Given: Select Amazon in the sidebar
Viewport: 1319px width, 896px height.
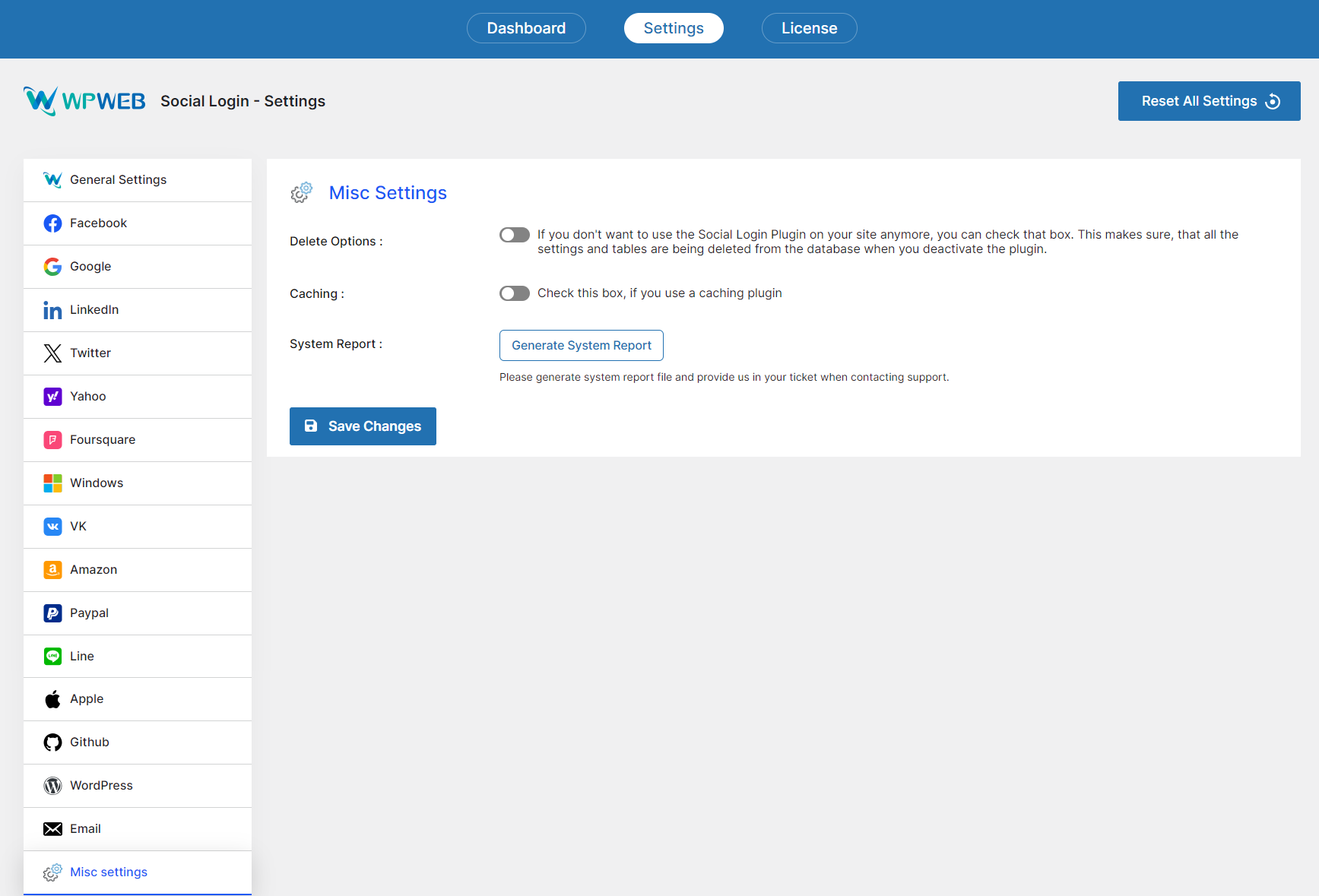Looking at the screenshot, I should 138,570.
